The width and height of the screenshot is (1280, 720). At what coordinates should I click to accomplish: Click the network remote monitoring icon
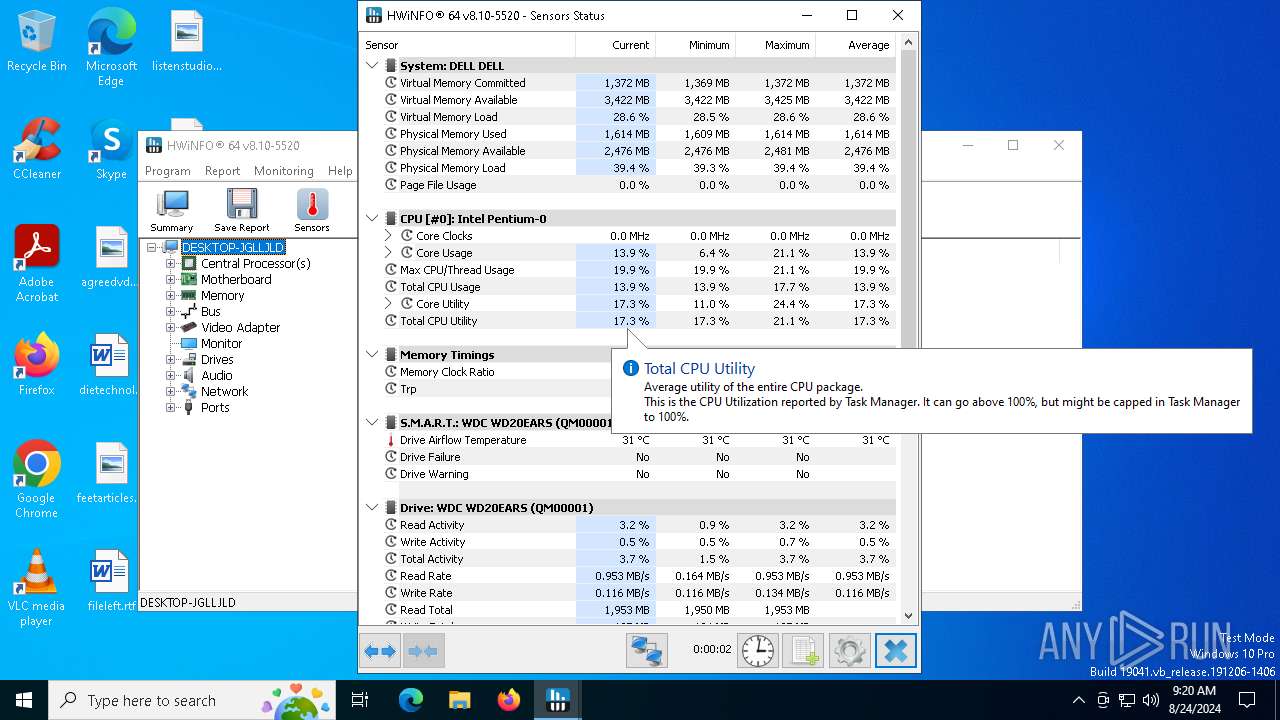(x=647, y=651)
